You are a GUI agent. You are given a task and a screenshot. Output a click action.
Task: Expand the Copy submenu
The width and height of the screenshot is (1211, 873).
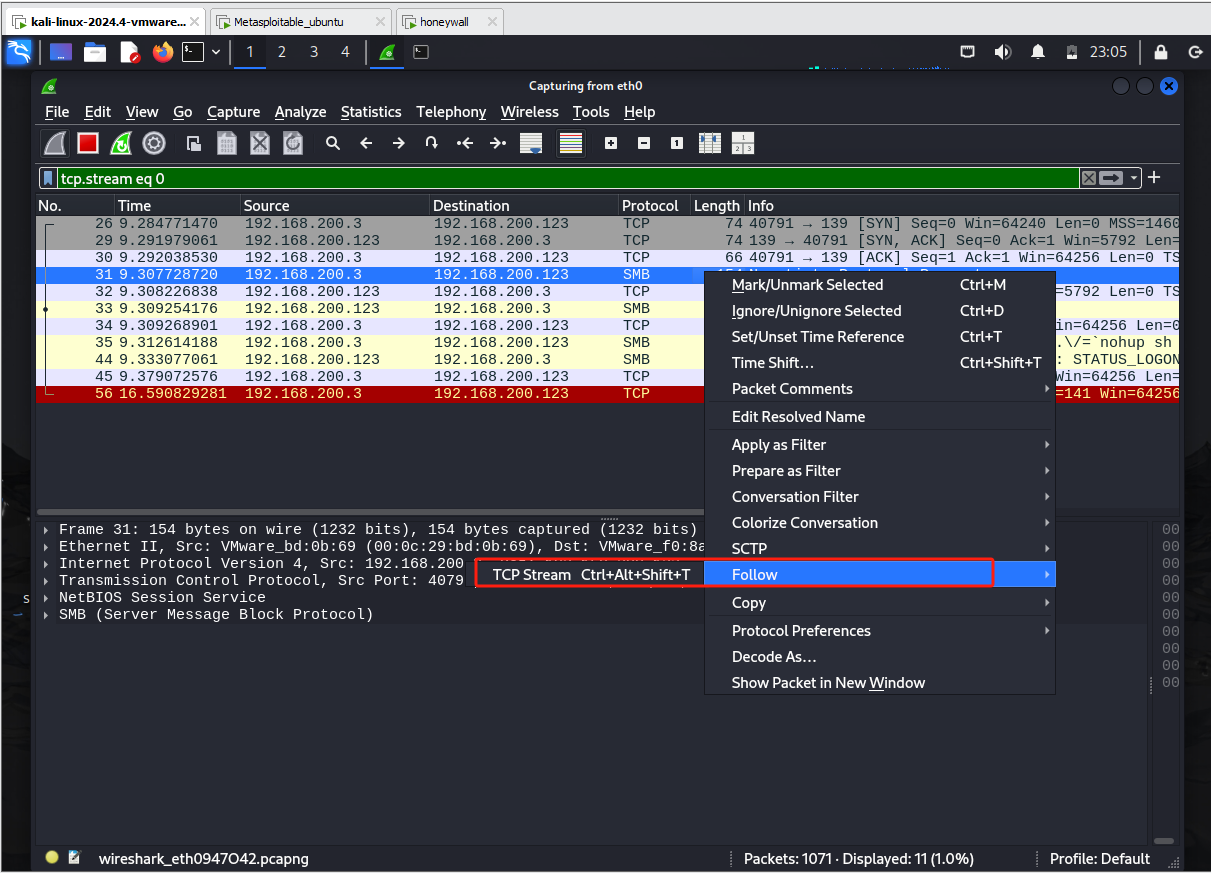880,603
